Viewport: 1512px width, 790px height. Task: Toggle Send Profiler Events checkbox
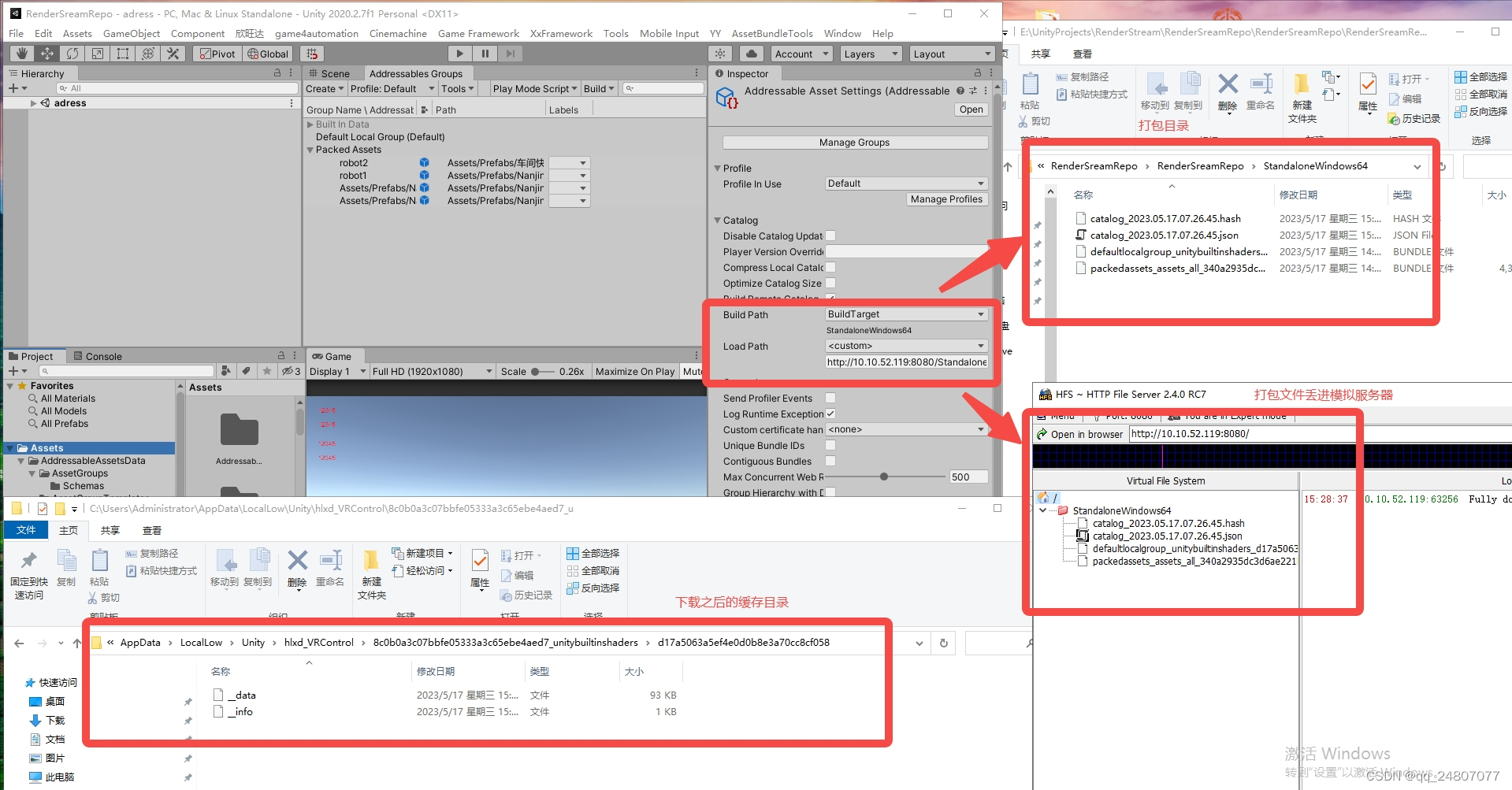pos(830,398)
